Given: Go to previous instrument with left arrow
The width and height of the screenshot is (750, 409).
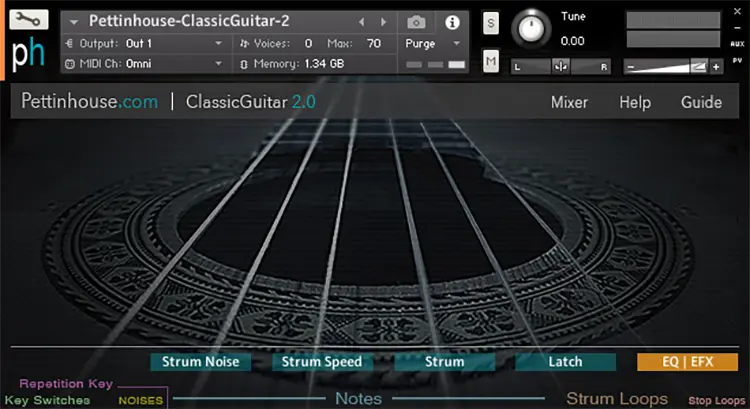Looking at the screenshot, I should click(x=362, y=22).
